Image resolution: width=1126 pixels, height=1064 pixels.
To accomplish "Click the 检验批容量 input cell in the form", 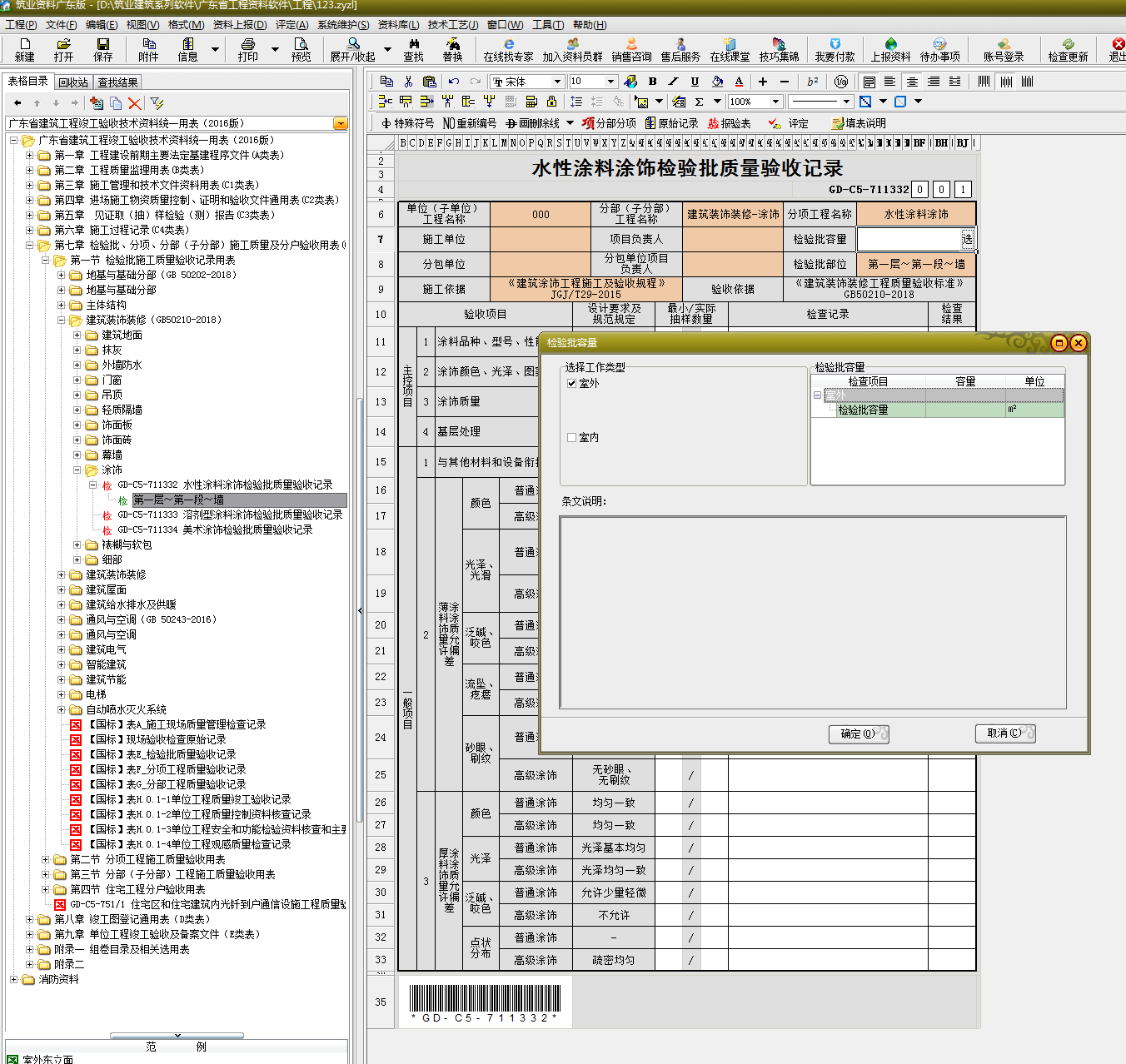I will click(x=909, y=239).
